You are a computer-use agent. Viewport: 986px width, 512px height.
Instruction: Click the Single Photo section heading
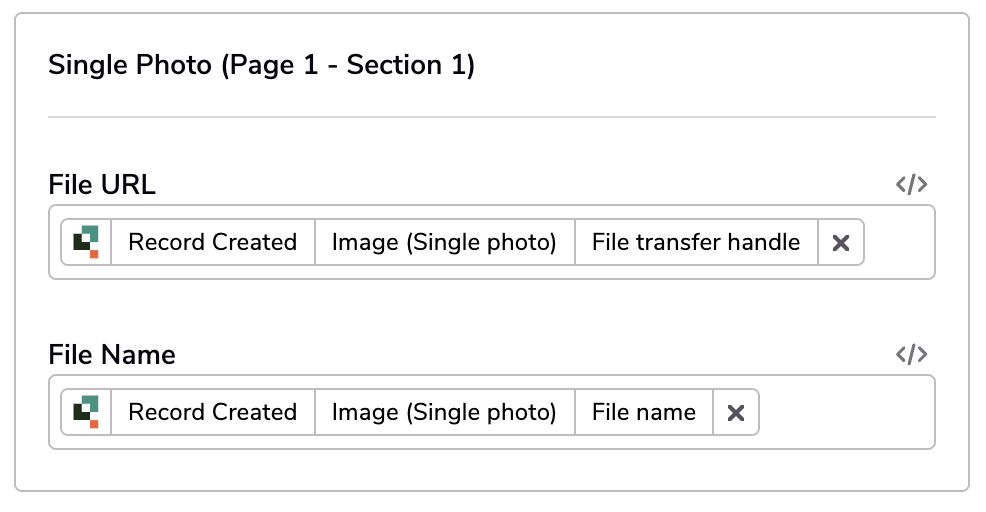(262, 65)
